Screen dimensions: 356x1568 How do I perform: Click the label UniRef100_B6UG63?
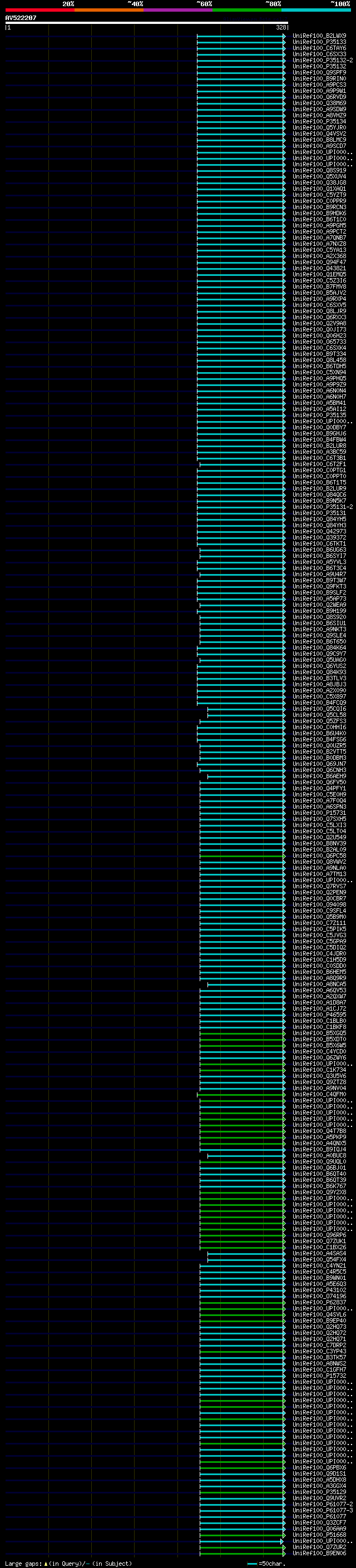[x=319, y=550]
